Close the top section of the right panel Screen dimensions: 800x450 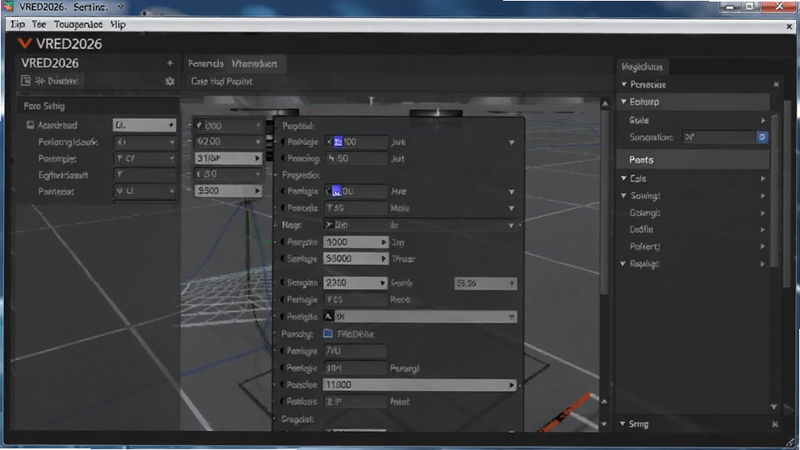[776, 84]
